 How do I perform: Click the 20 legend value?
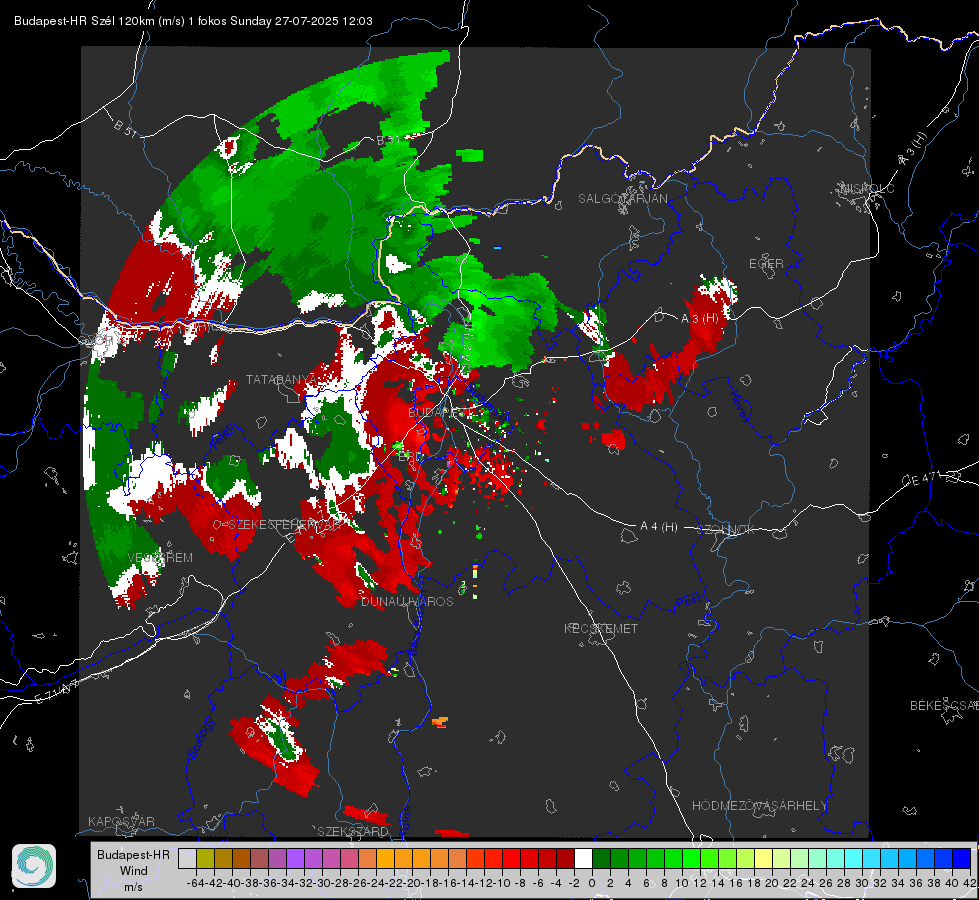coord(772,883)
